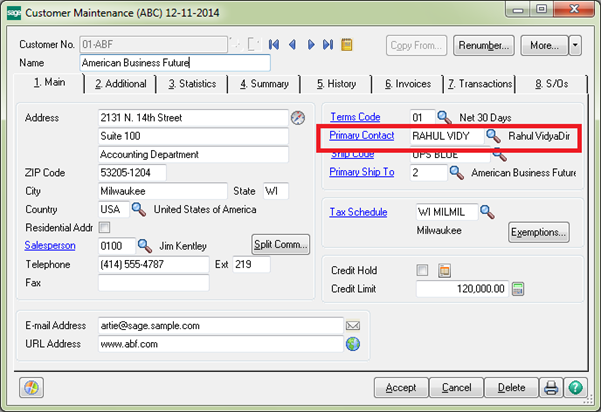Click the Tax Schedule field WI MILMIL
The height and width of the screenshot is (412, 601).
[447, 212]
